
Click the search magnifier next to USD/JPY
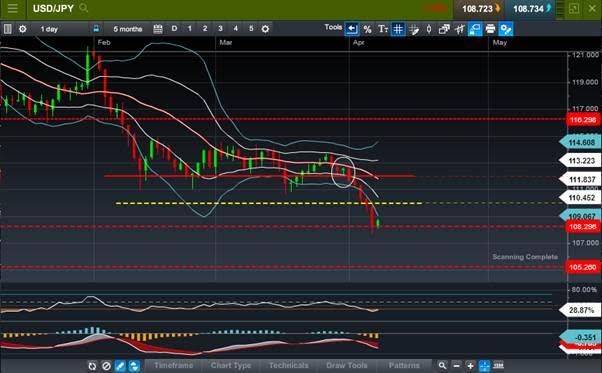click(83, 8)
